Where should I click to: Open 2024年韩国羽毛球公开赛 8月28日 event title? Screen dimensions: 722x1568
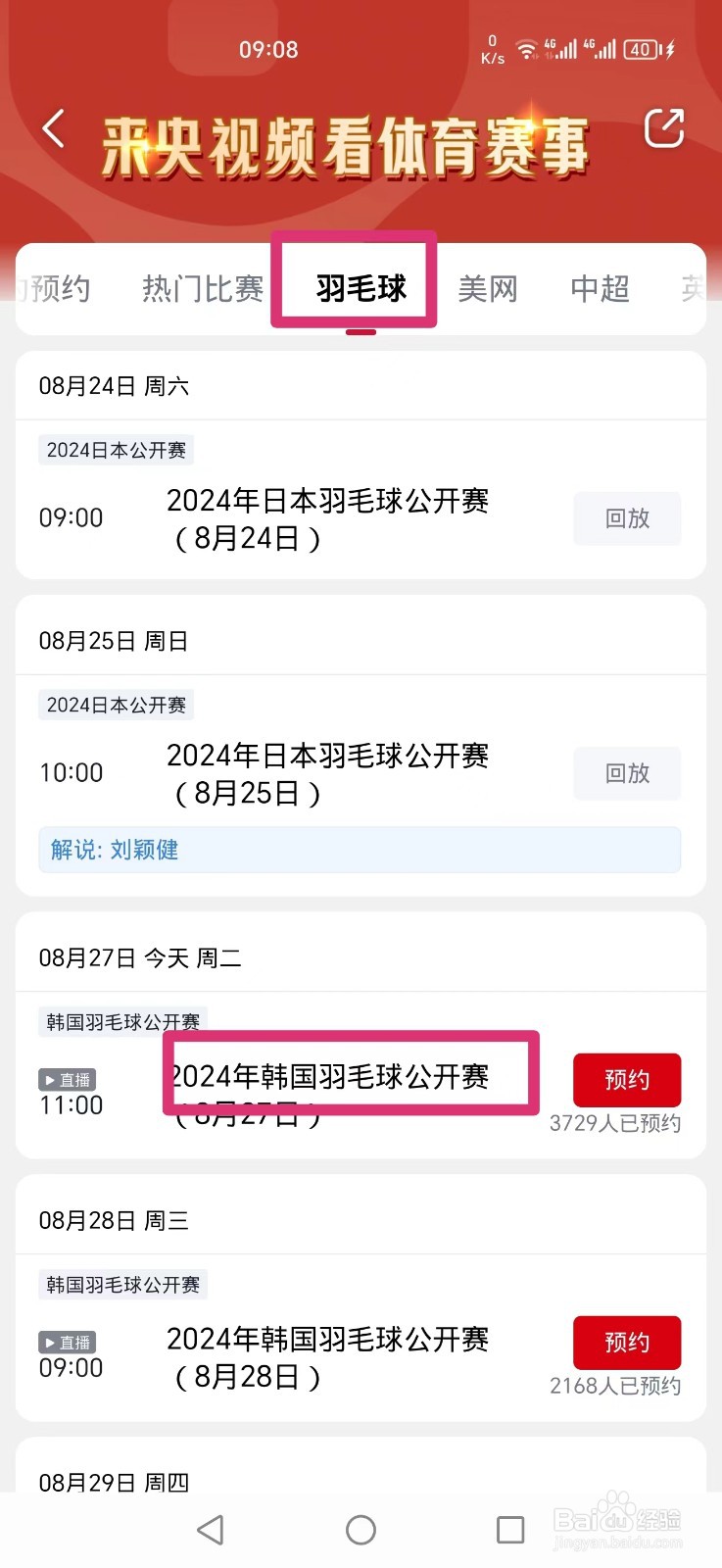pyautogui.click(x=327, y=1357)
